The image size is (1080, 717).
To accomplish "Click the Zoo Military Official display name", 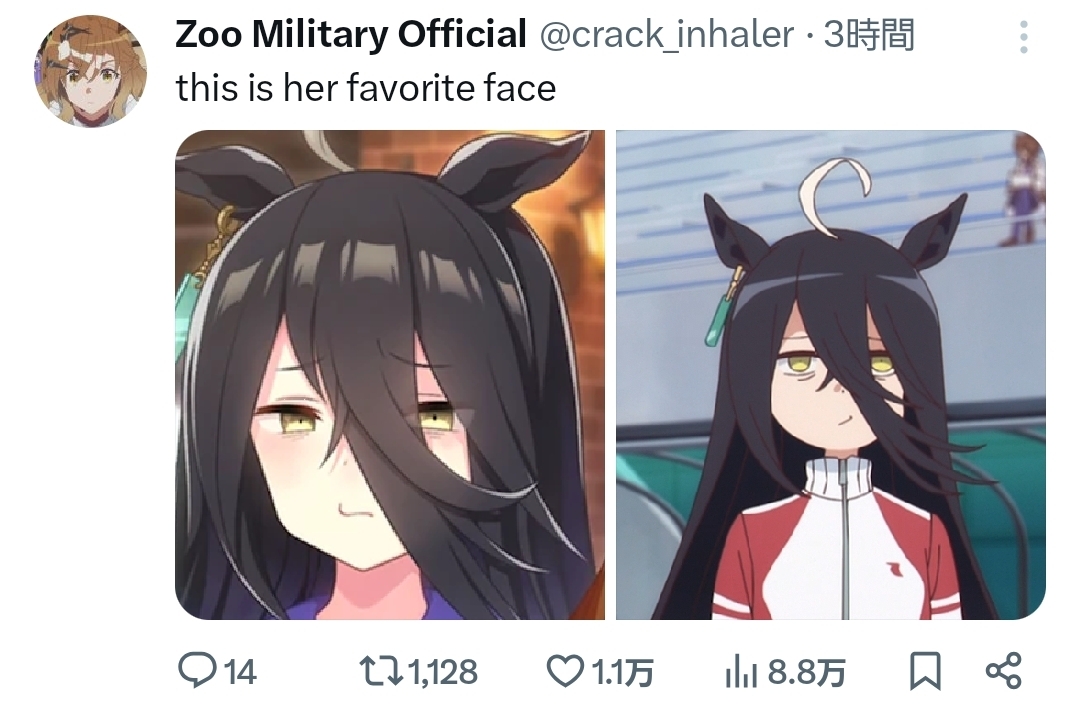I will pyautogui.click(x=351, y=34).
